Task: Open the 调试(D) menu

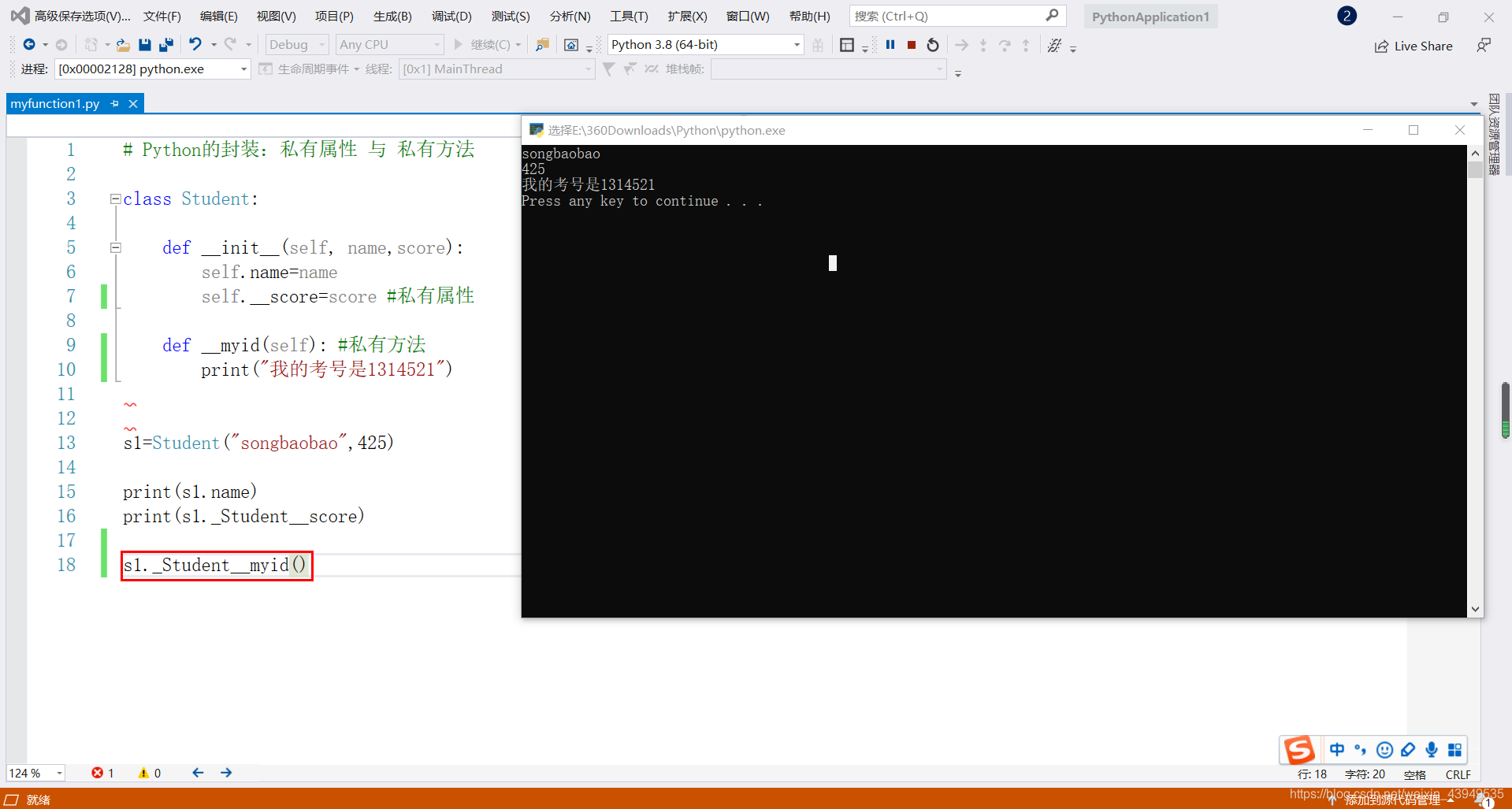Action: click(x=451, y=16)
